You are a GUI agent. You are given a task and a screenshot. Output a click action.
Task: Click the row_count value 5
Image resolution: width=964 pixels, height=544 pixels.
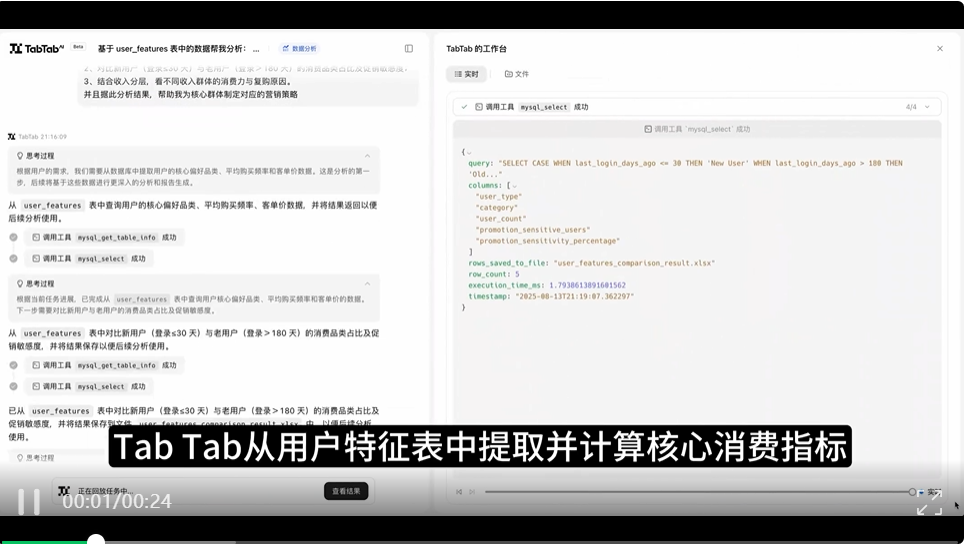(517, 274)
